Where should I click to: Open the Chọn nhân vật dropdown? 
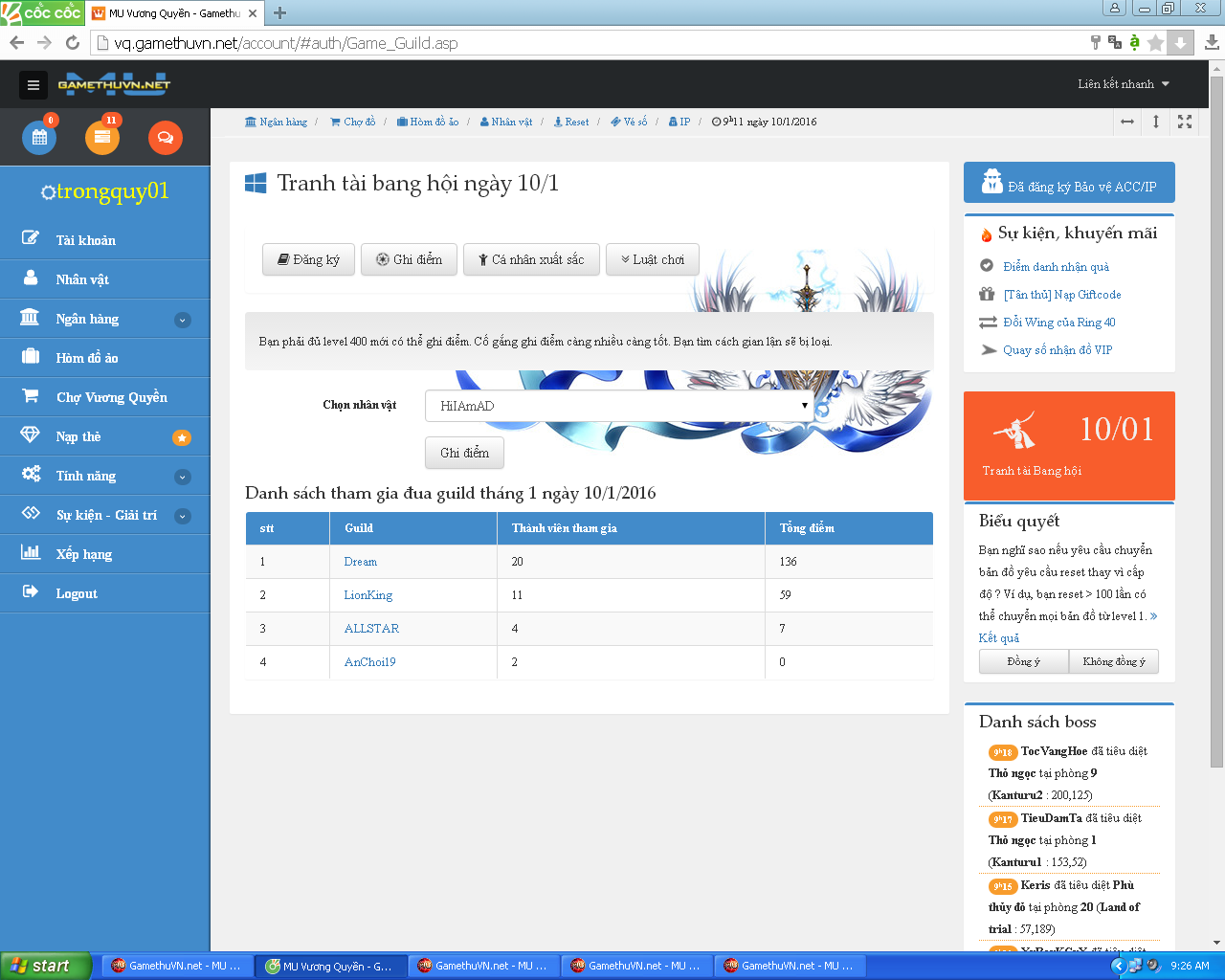tap(619, 406)
